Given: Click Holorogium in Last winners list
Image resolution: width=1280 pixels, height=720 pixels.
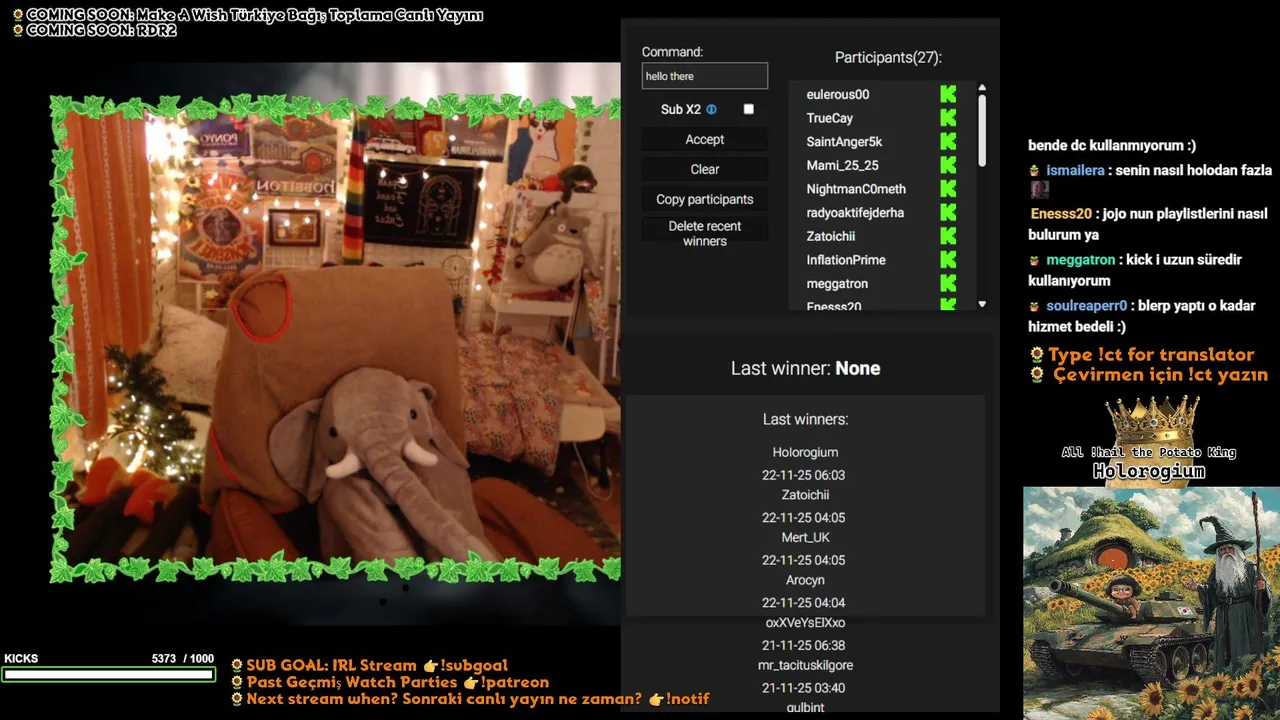Looking at the screenshot, I should click(x=805, y=453).
